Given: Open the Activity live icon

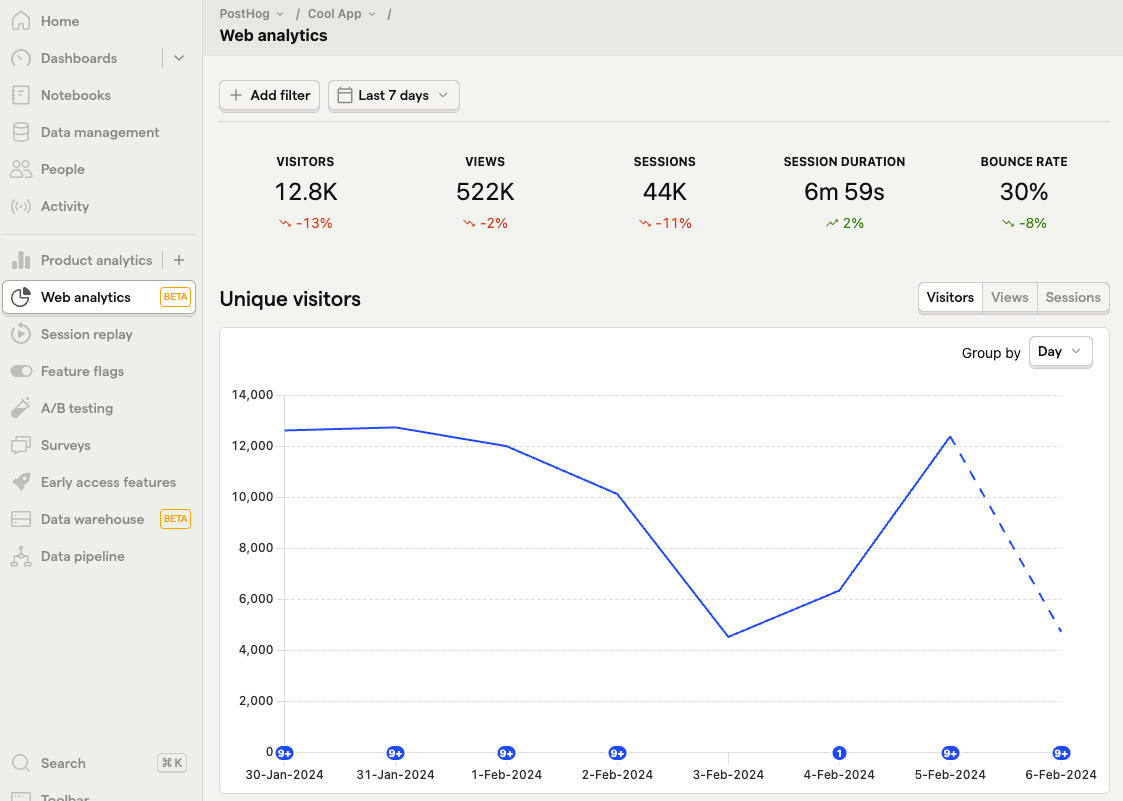Looking at the screenshot, I should [21, 206].
